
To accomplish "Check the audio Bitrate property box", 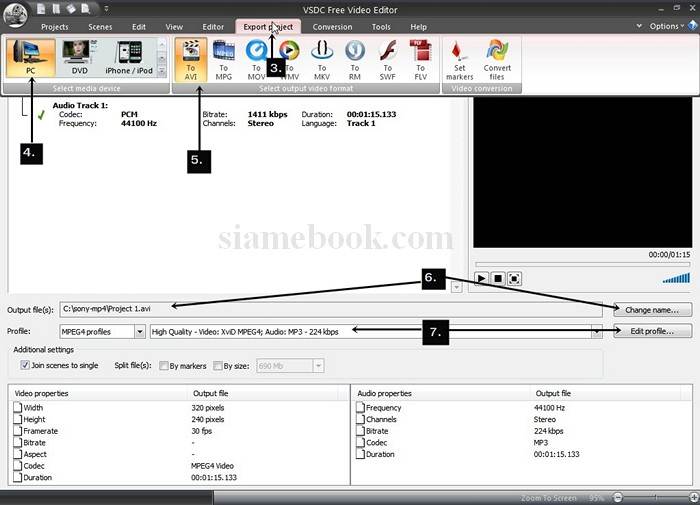I will [x=360, y=430].
